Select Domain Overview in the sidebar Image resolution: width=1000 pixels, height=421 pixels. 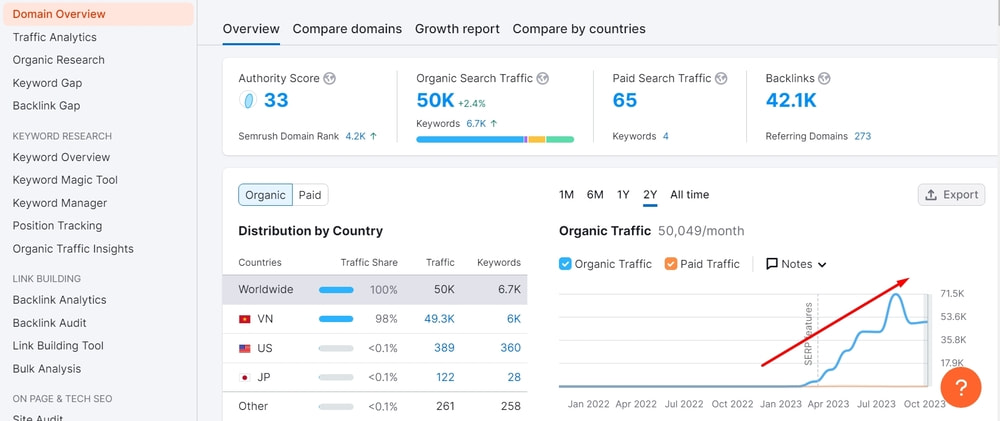click(x=98, y=14)
